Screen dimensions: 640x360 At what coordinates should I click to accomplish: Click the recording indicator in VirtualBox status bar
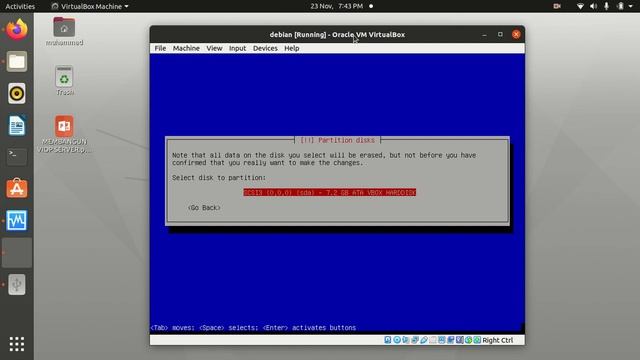[x=451, y=340]
